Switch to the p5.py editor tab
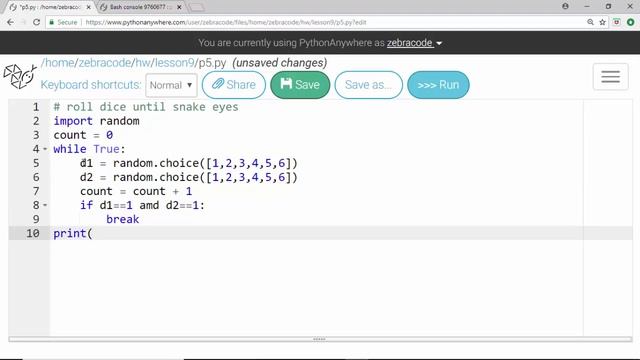This screenshot has width=640, height=360. pos(49,7)
